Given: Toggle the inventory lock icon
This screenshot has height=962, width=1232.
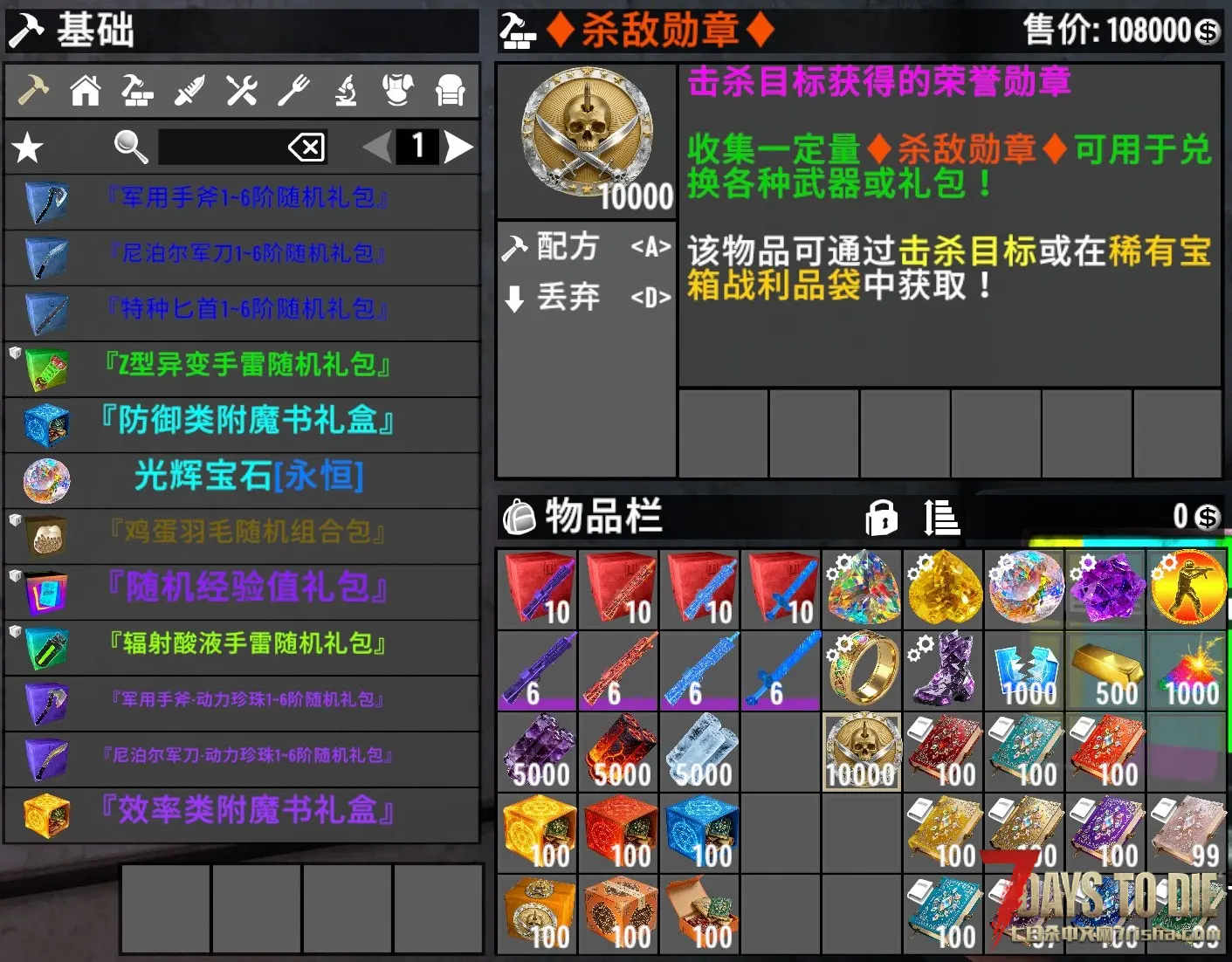Looking at the screenshot, I should [881, 517].
